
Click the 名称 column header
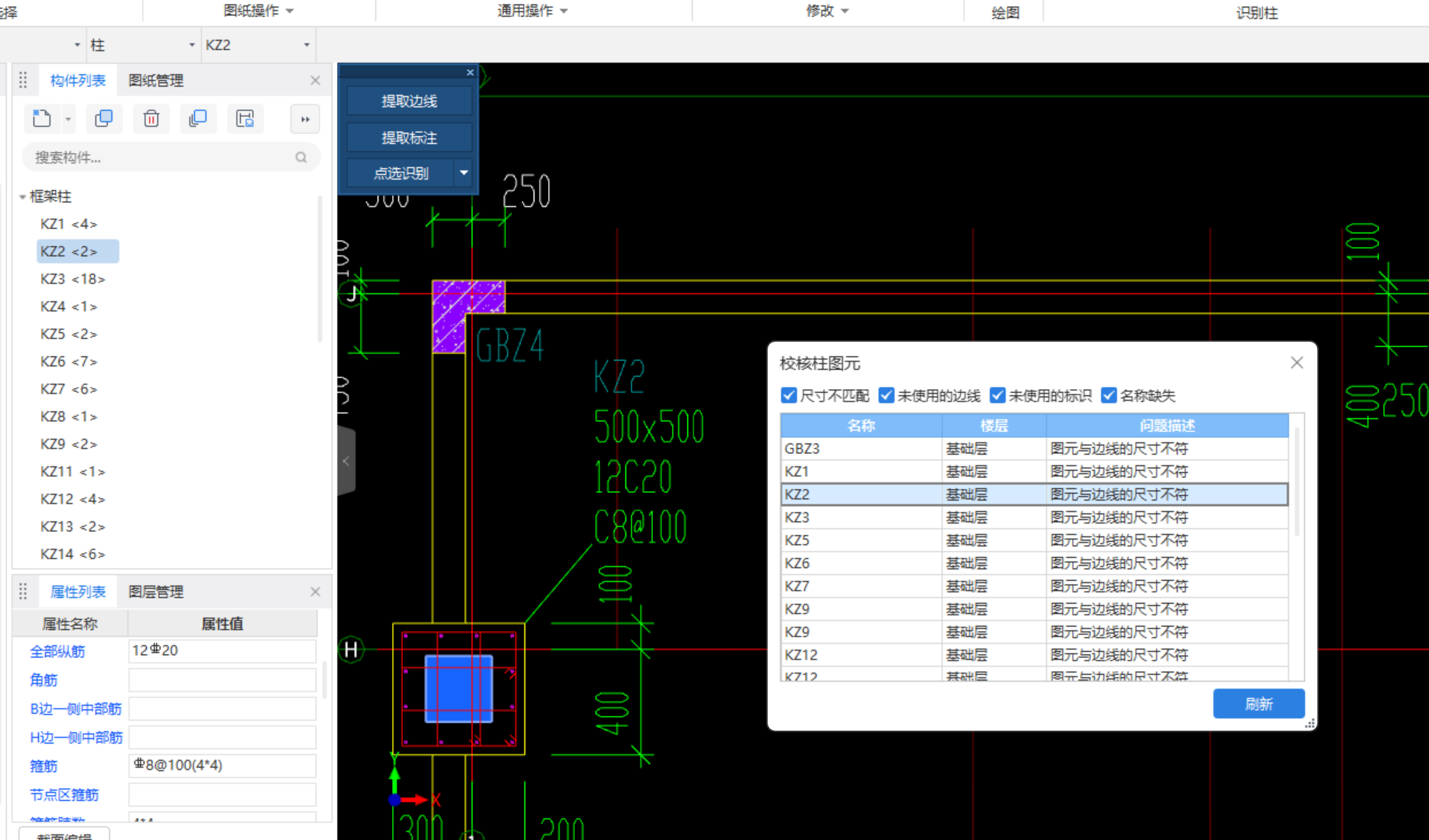pos(861,426)
